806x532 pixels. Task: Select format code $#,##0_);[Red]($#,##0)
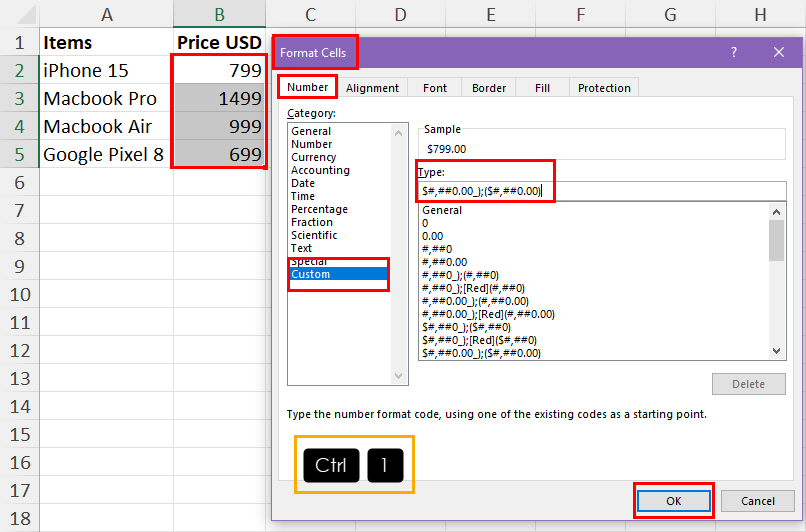[479, 340]
